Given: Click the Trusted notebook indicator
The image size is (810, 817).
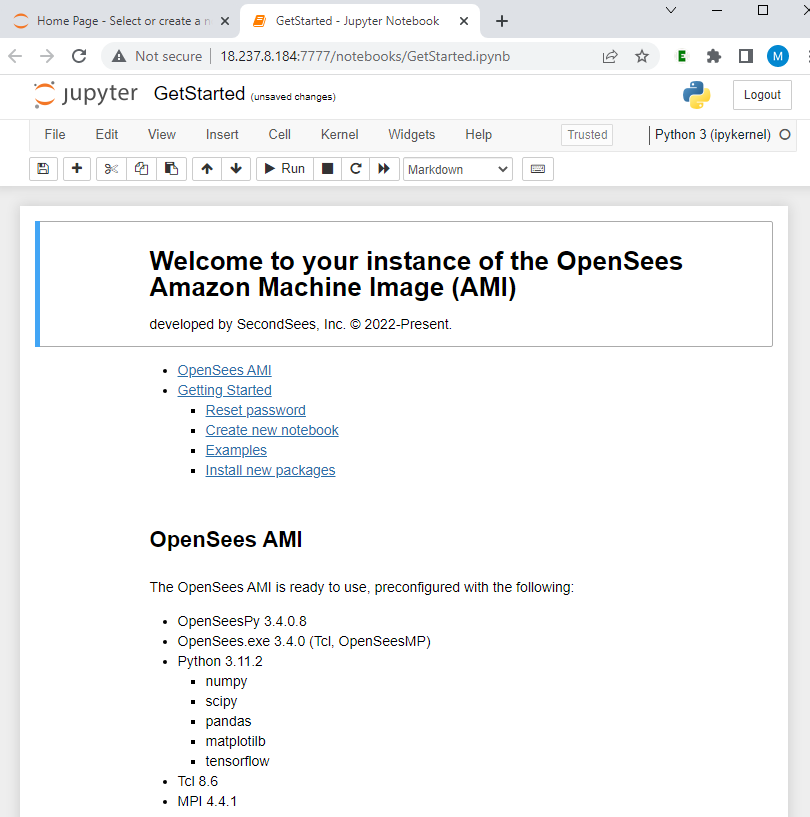Looking at the screenshot, I should point(587,134).
